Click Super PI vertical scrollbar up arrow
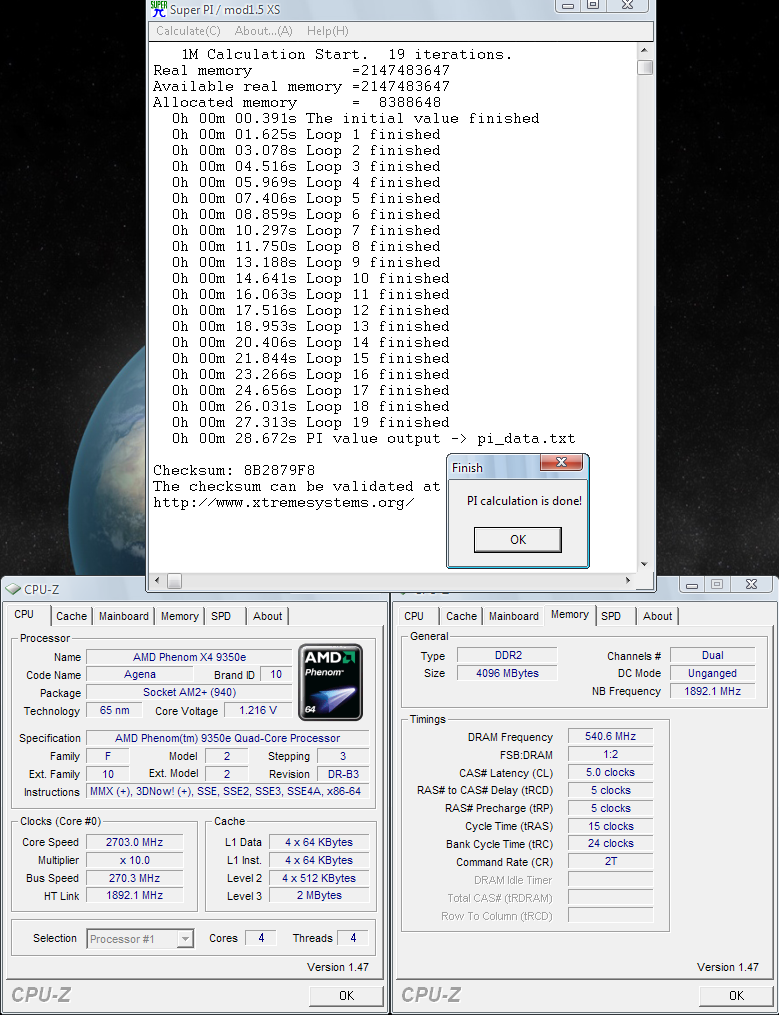 (644, 50)
